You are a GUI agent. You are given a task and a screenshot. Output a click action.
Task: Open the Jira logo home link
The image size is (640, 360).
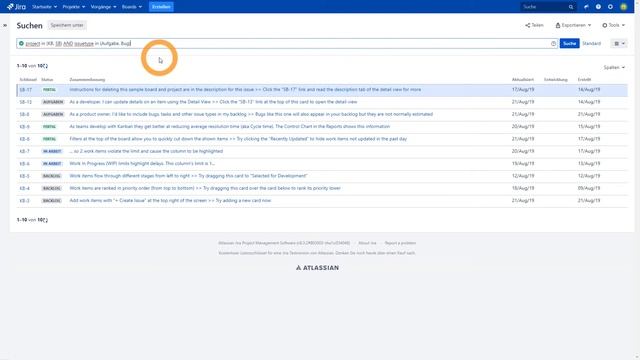tap(16, 7)
